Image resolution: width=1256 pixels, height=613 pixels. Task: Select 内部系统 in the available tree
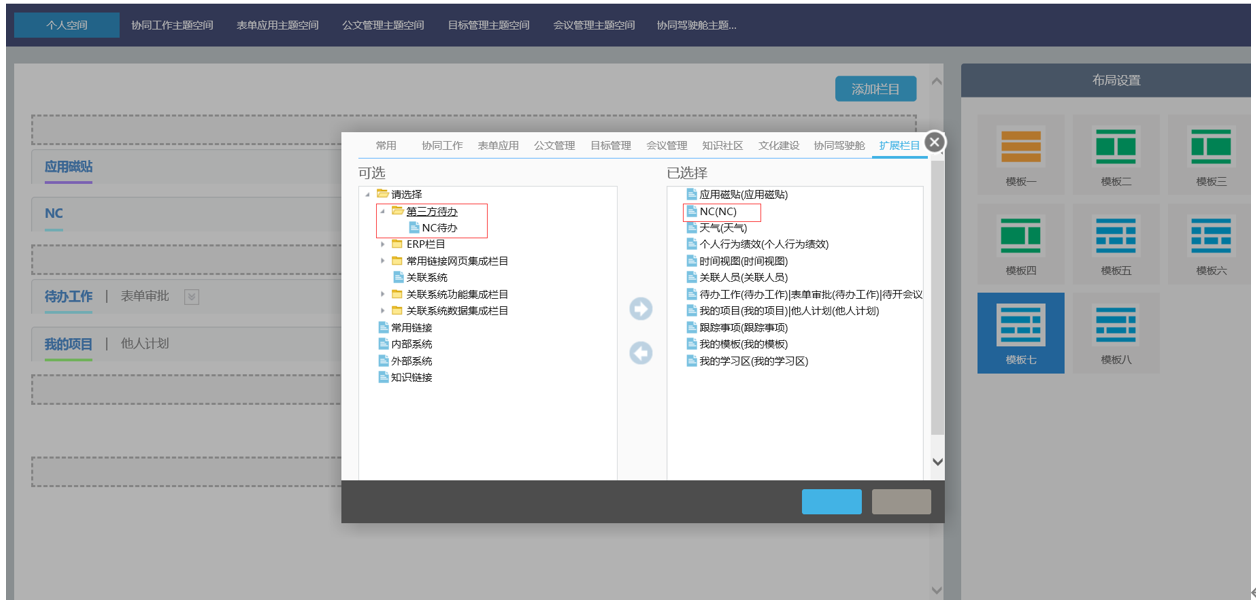tap(411, 344)
